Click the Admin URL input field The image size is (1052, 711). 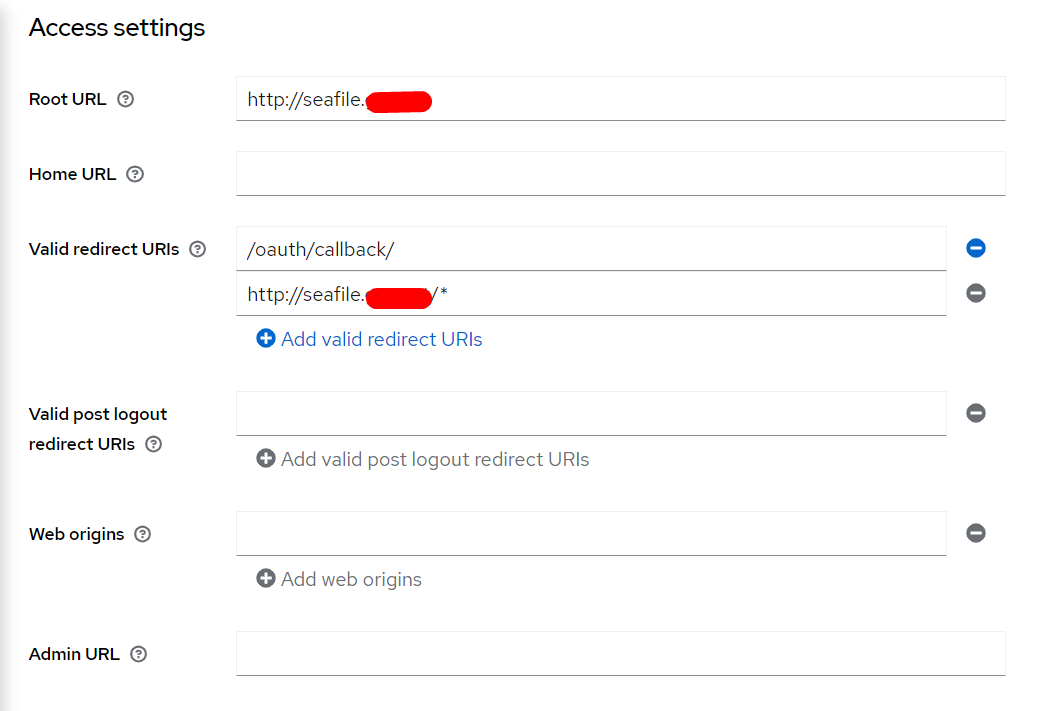620,654
